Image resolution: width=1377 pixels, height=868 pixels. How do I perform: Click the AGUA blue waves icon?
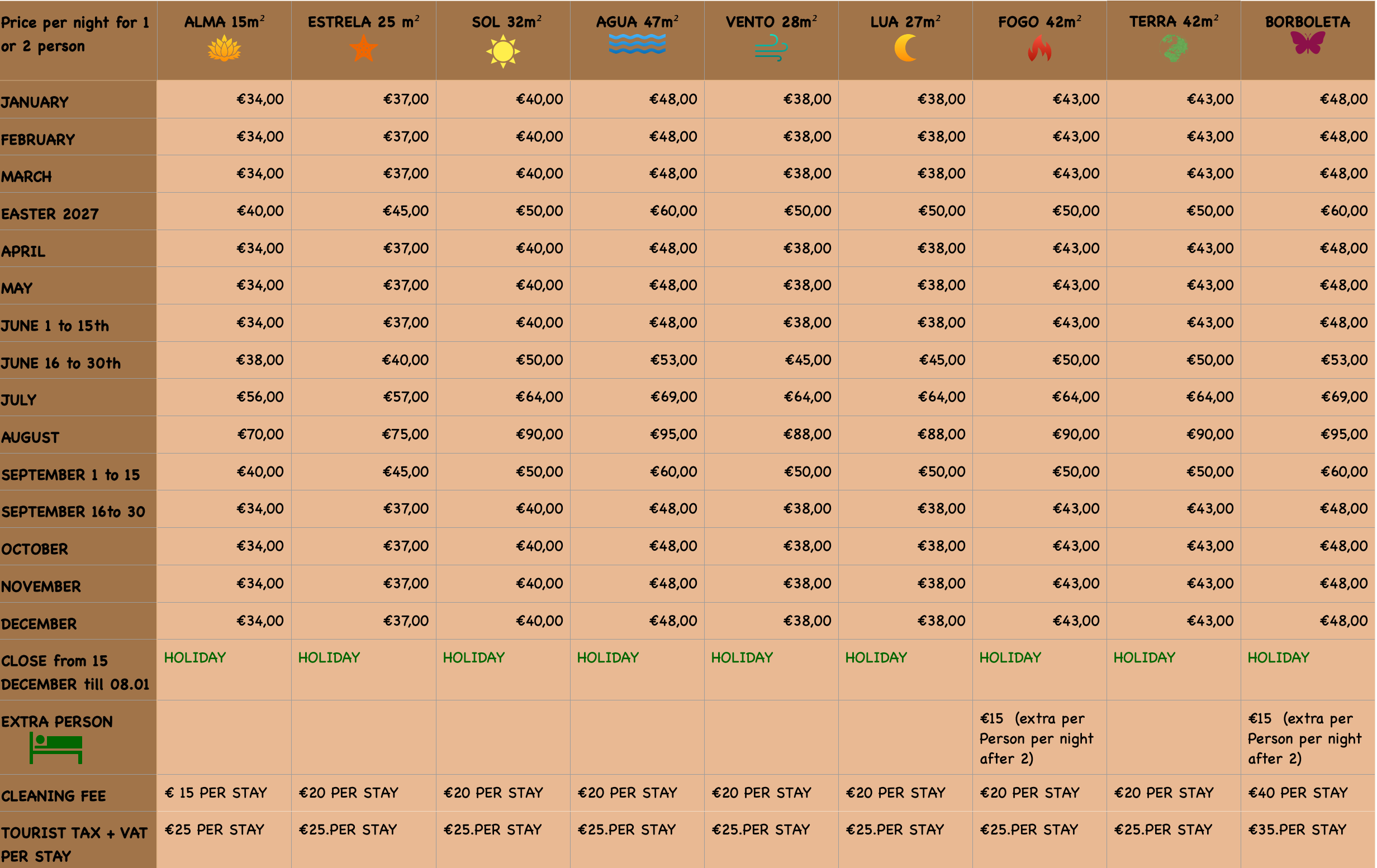(637, 44)
